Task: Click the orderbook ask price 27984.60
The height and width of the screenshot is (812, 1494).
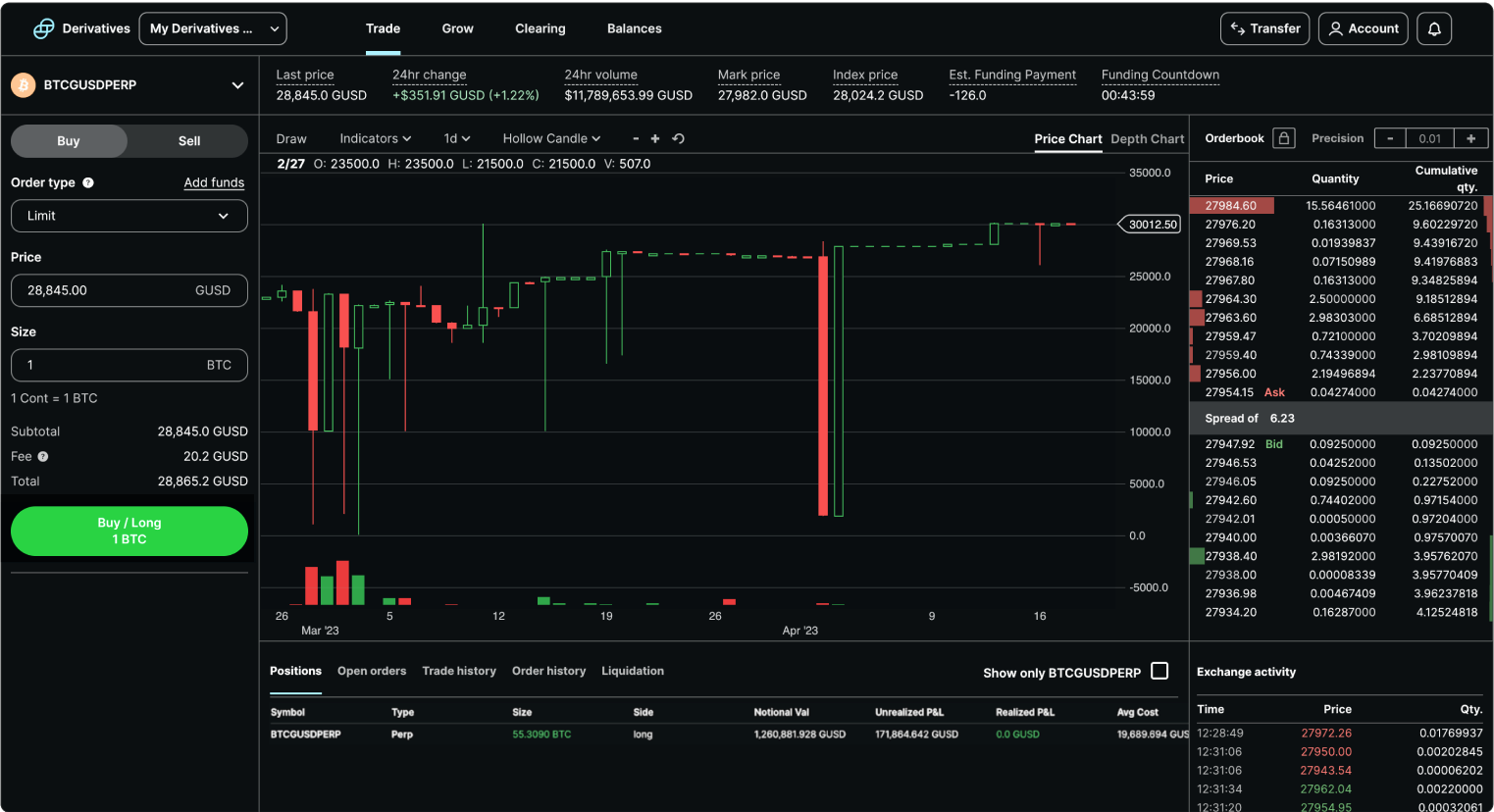Action: [1230, 206]
